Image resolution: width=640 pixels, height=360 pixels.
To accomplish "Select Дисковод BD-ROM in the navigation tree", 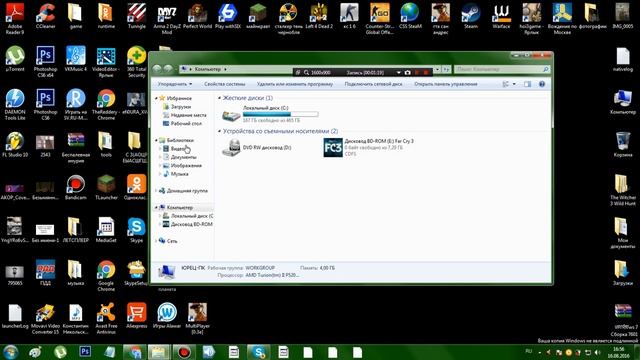I will click(x=188, y=224).
